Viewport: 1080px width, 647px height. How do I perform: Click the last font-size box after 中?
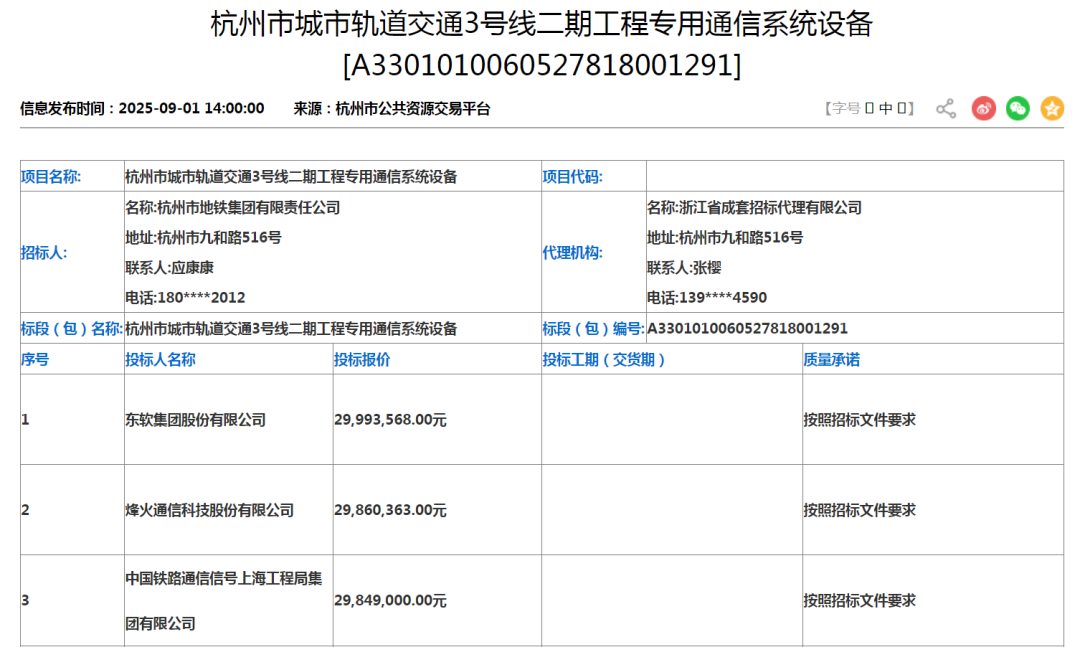(x=902, y=108)
